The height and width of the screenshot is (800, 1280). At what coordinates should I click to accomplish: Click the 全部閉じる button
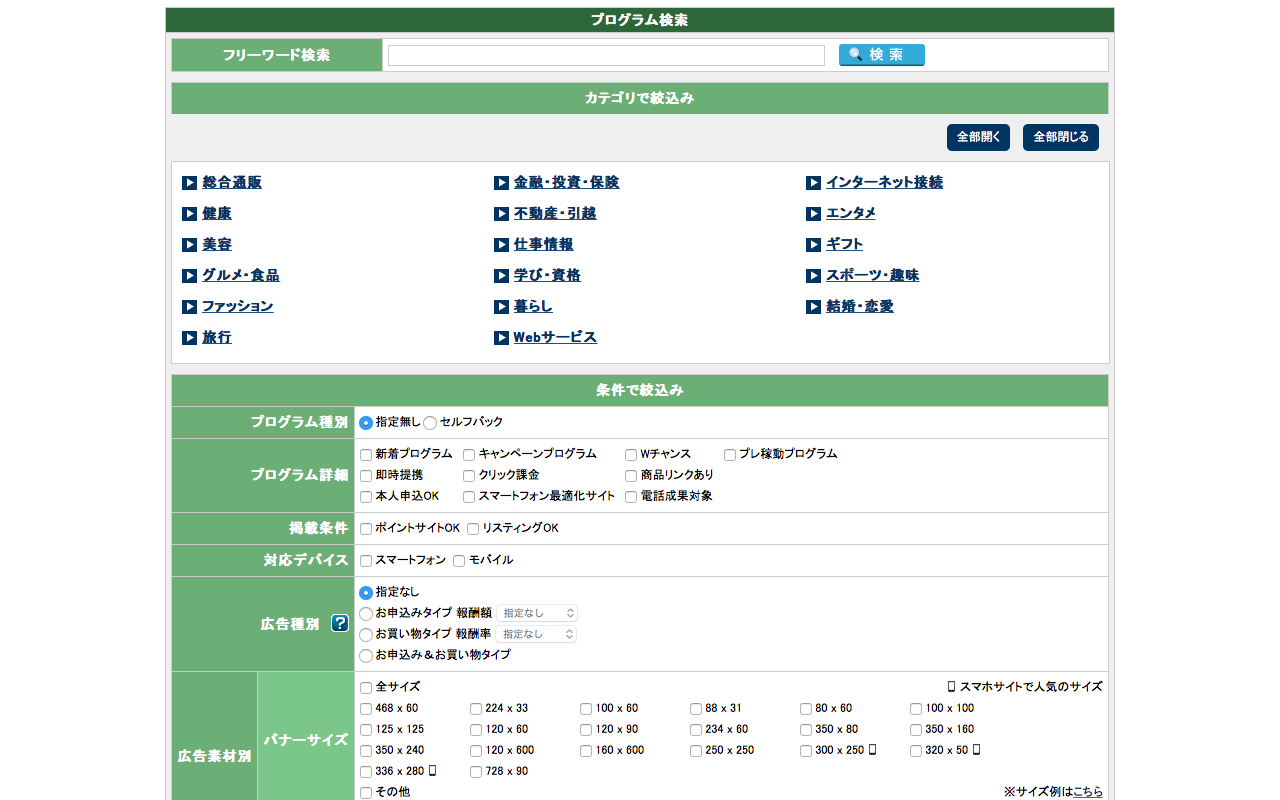(1061, 137)
